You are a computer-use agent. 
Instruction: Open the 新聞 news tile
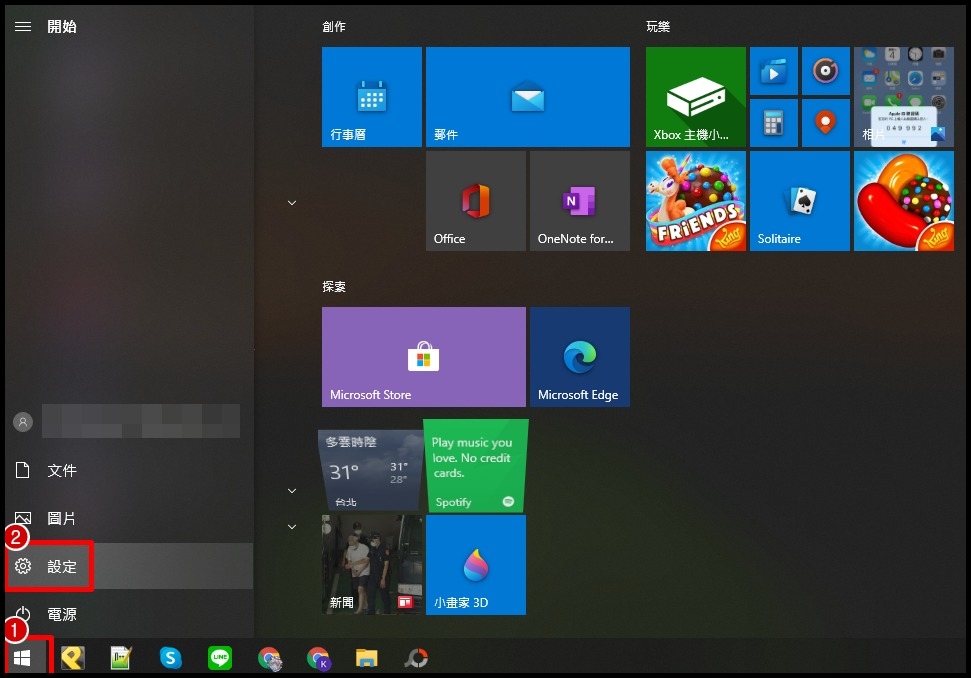pyautogui.click(x=372, y=565)
